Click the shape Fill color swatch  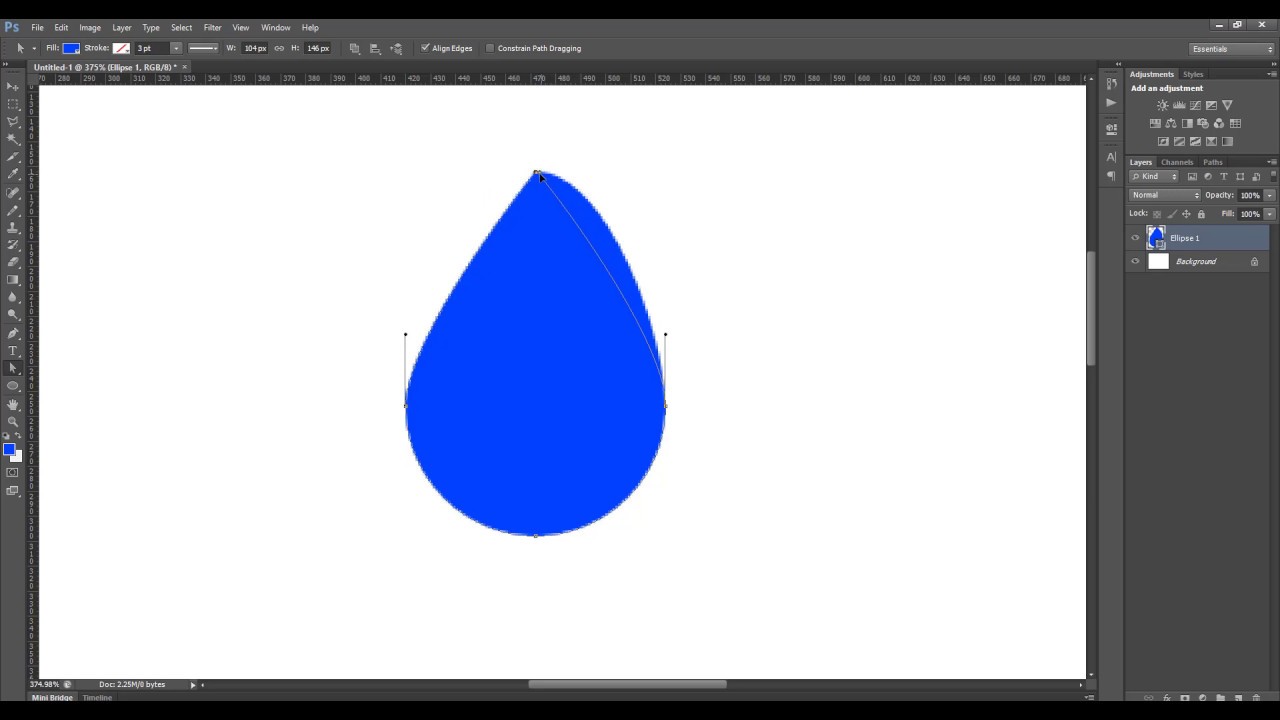(x=71, y=48)
